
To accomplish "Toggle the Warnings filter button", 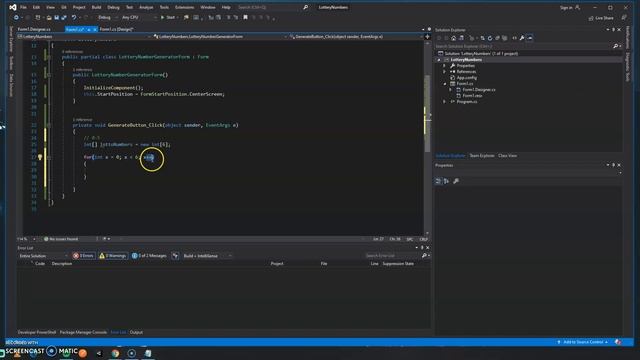I will coord(113,256).
